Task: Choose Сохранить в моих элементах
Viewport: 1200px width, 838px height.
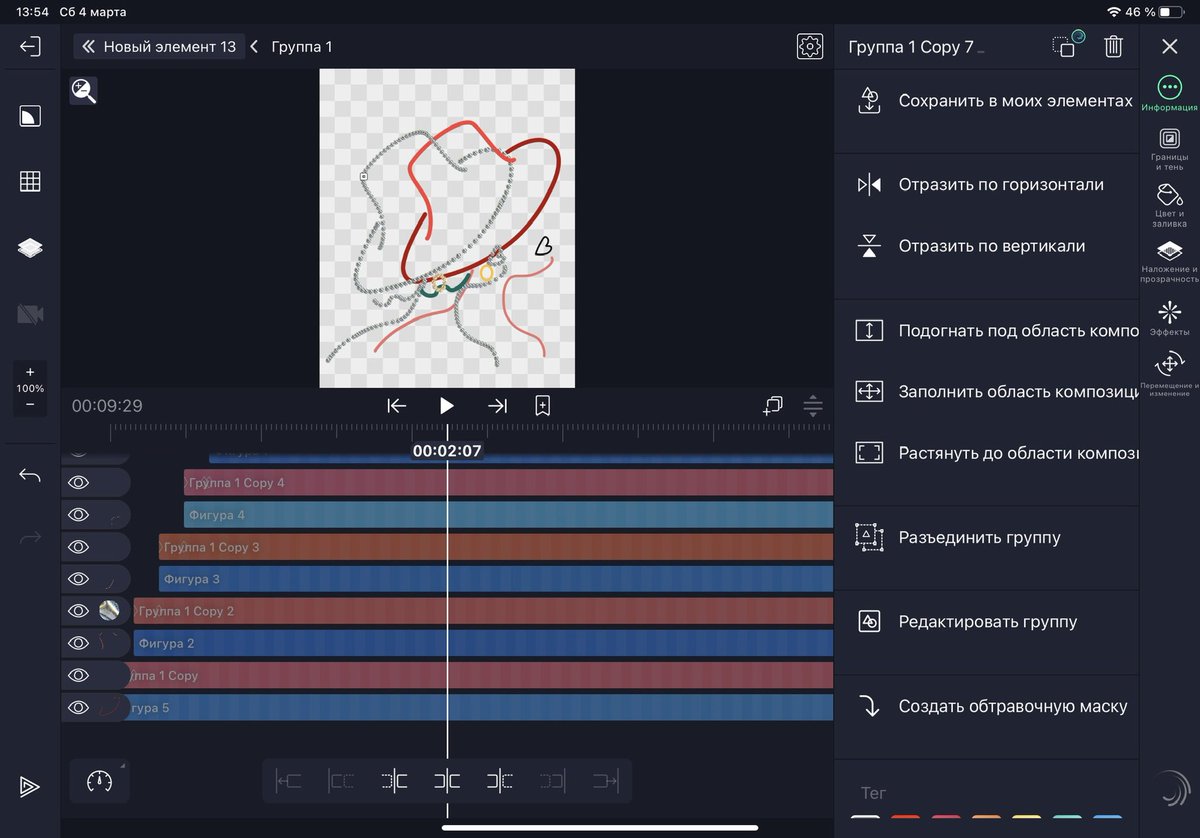Action: [987, 101]
